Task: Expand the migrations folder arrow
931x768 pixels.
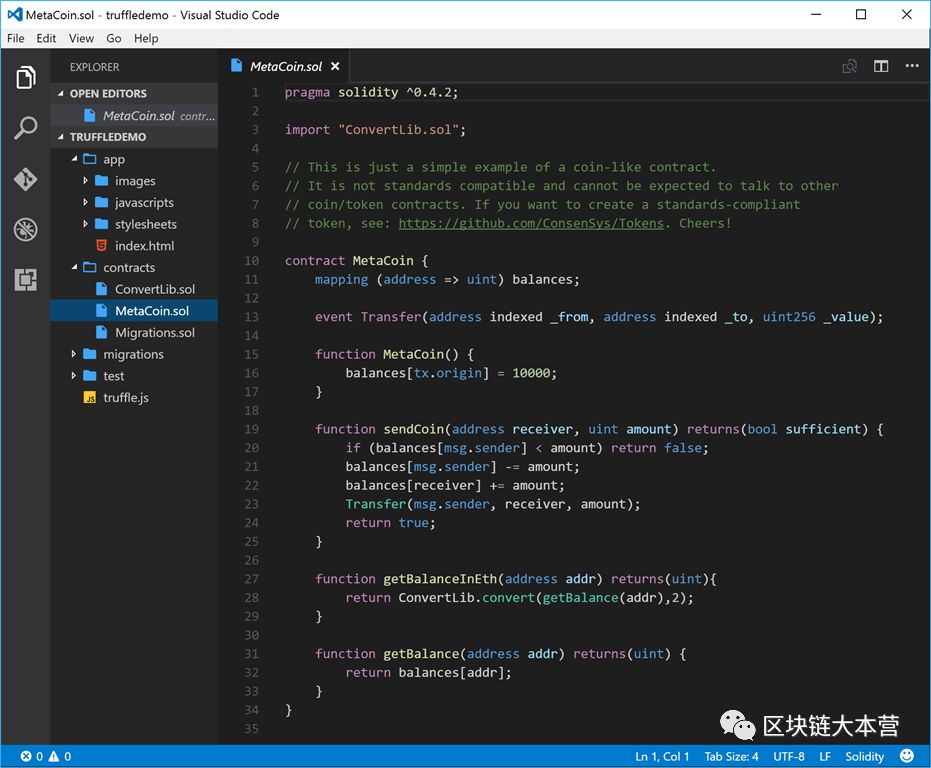Action: pos(74,354)
